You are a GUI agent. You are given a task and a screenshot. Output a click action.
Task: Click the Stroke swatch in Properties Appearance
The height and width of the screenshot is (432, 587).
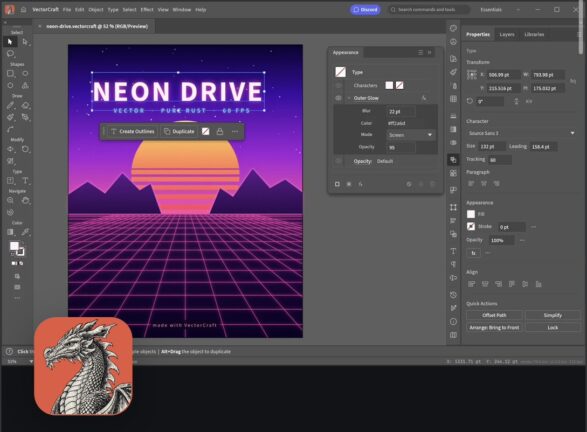point(471,226)
